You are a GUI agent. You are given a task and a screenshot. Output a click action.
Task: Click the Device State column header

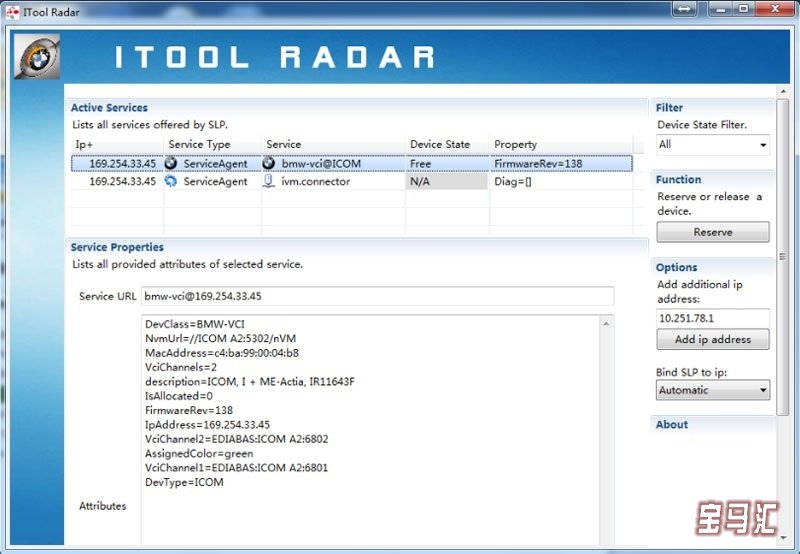pyautogui.click(x=447, y=144)
